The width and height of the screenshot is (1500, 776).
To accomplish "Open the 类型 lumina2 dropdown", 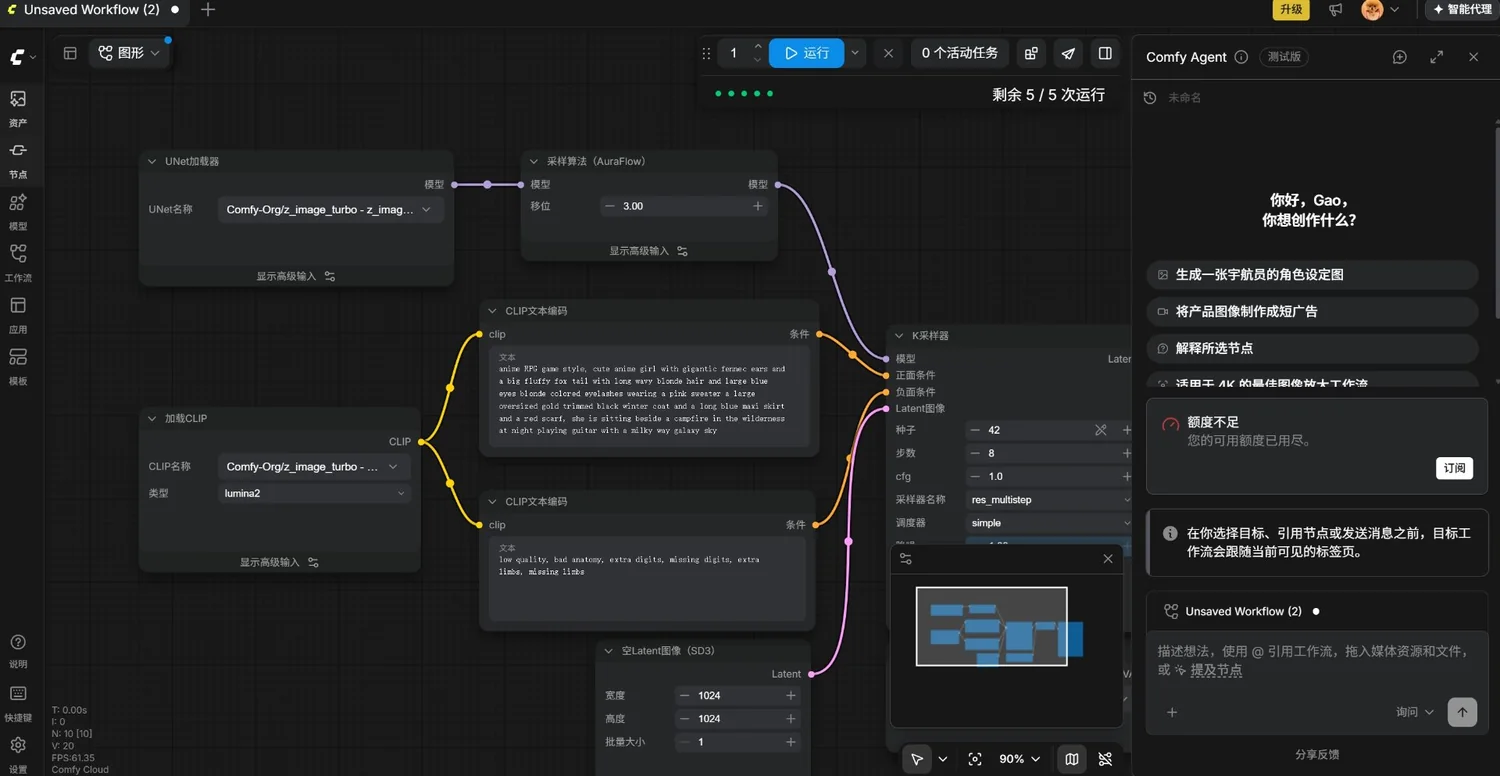I will coord(314,493).
